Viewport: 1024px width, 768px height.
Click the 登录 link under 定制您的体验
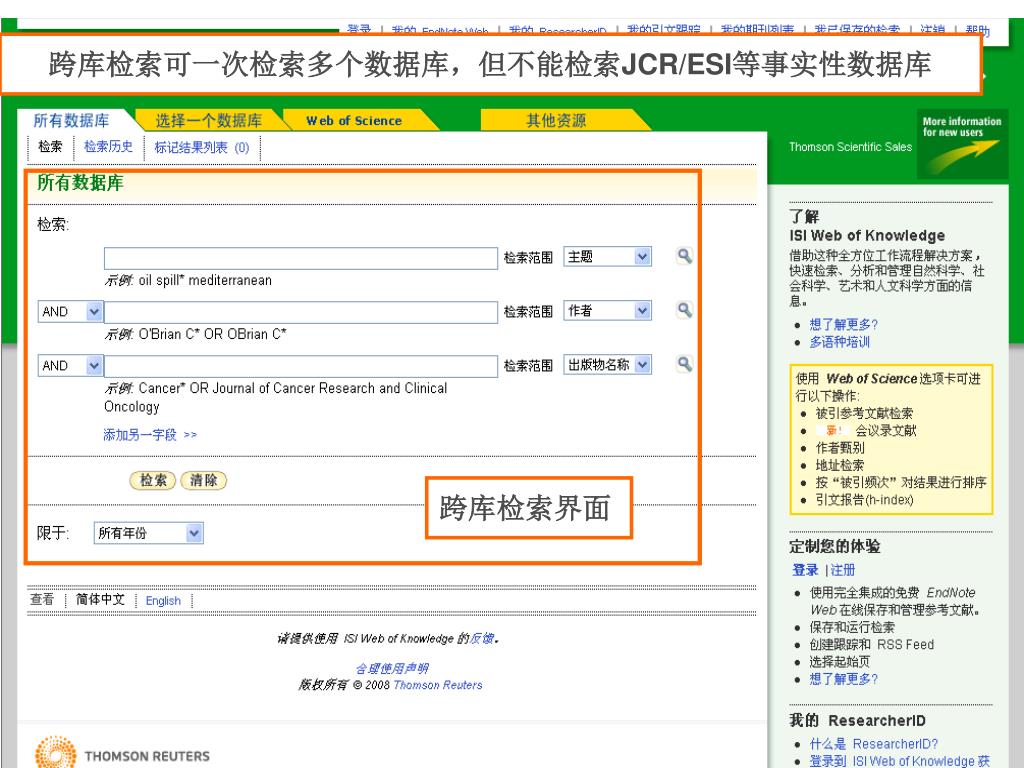[x=805, y=570]
